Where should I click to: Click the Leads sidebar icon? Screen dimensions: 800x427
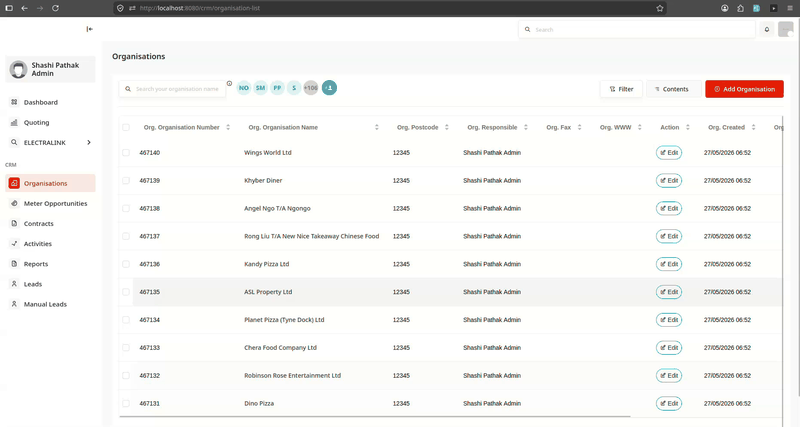pyautogui.click(x=14, y=284)
